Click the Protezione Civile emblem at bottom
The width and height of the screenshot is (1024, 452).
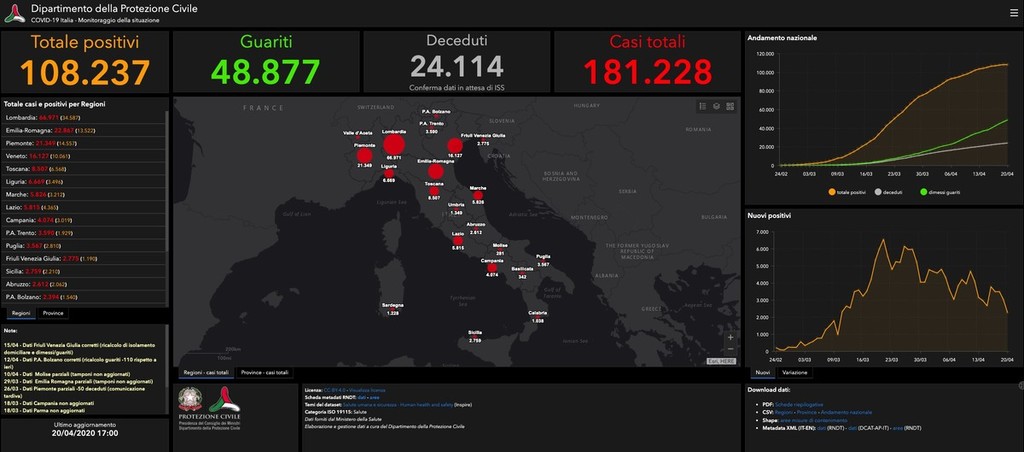(225, 399)
